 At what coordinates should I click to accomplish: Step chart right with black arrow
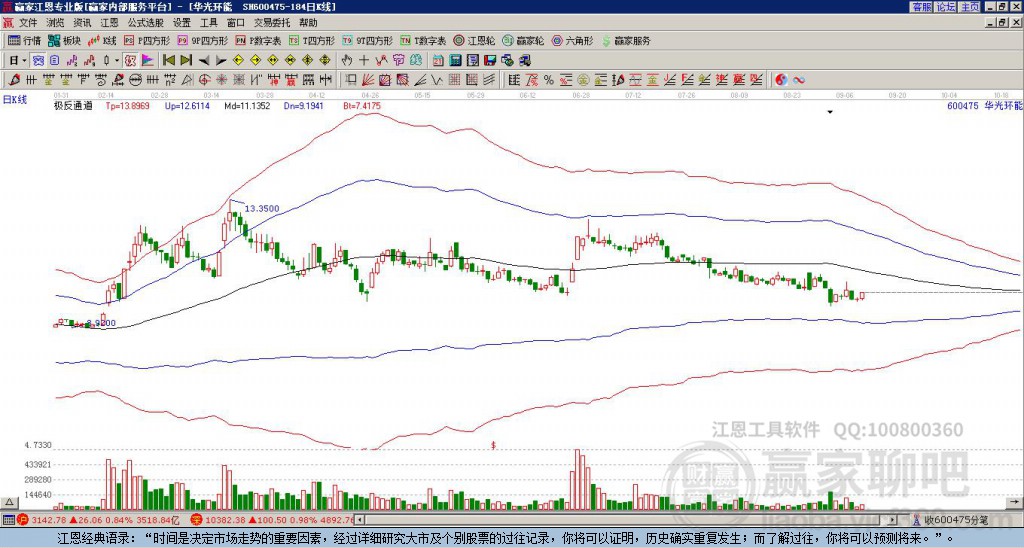point(221,61)
